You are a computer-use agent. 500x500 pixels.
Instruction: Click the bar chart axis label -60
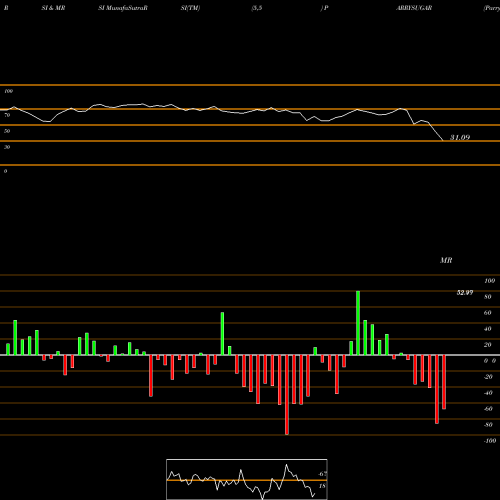point(488,409)
